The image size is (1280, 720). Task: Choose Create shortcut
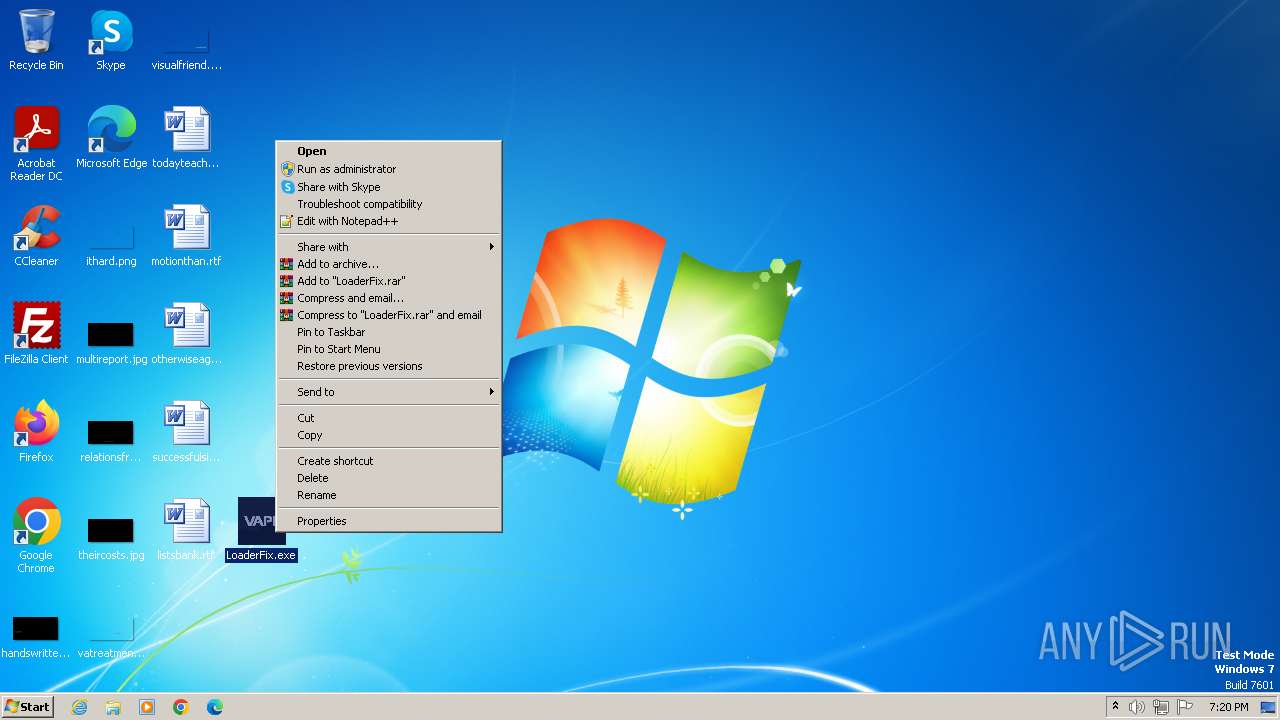pyautogui.click(x=389, y=461)
